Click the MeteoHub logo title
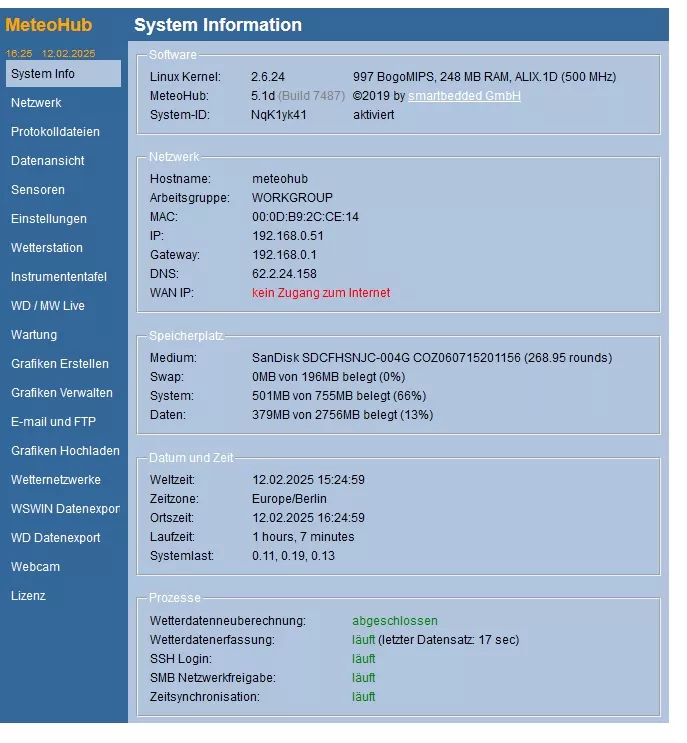The image size is (687, 743). point(49,25)
